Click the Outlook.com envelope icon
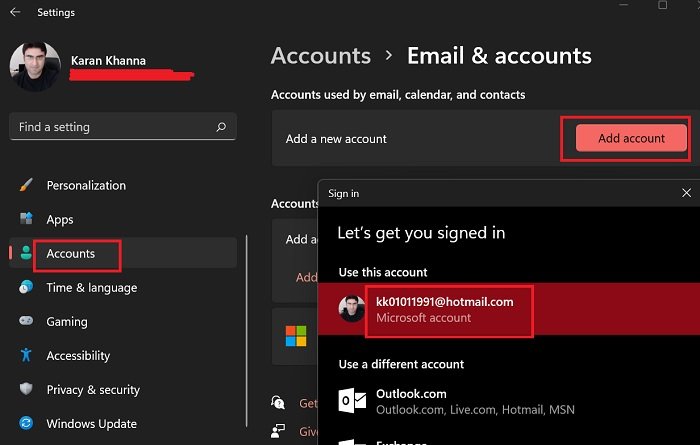The image size is (700, 445). [x=352, y=400]
